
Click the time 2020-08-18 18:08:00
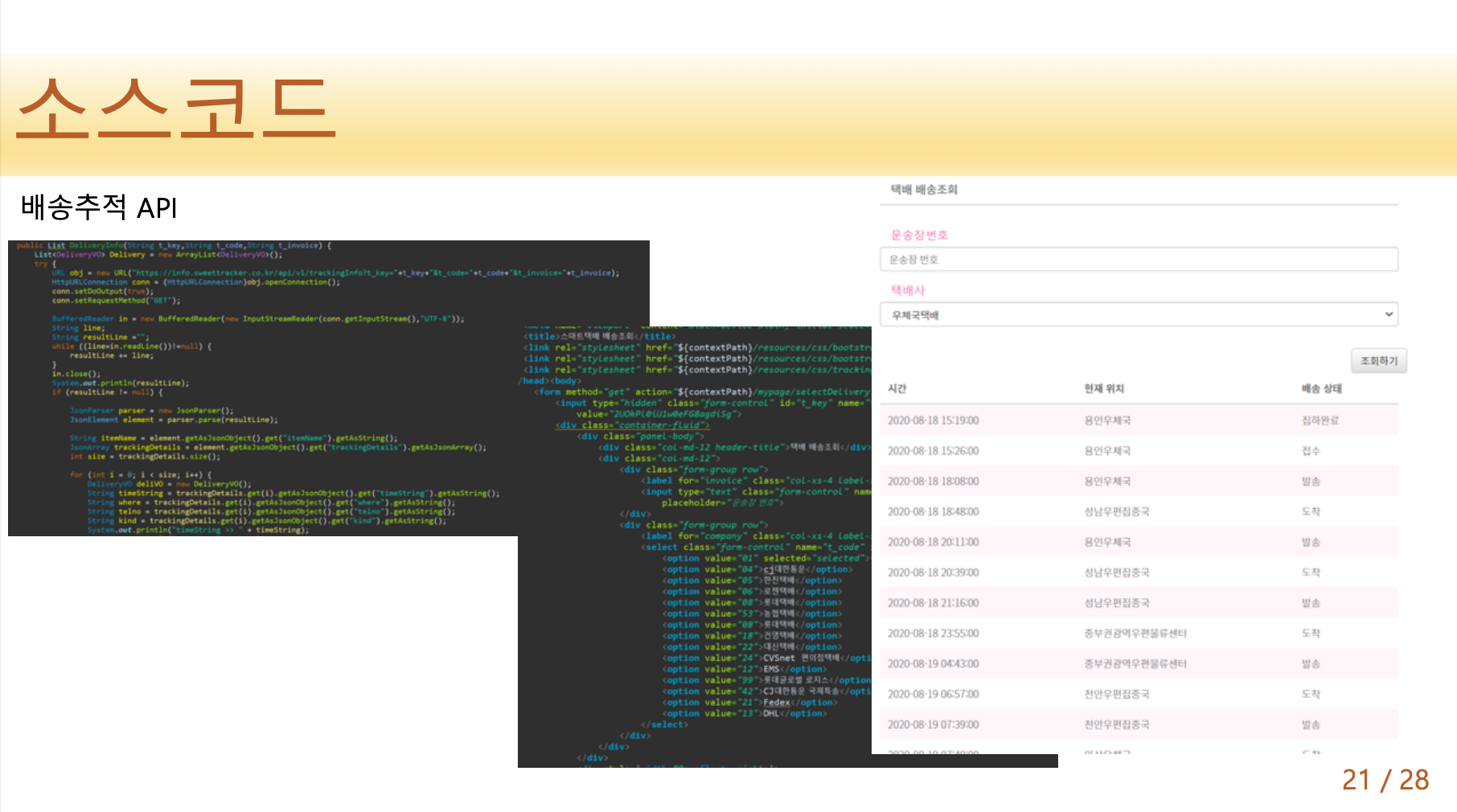933,482
